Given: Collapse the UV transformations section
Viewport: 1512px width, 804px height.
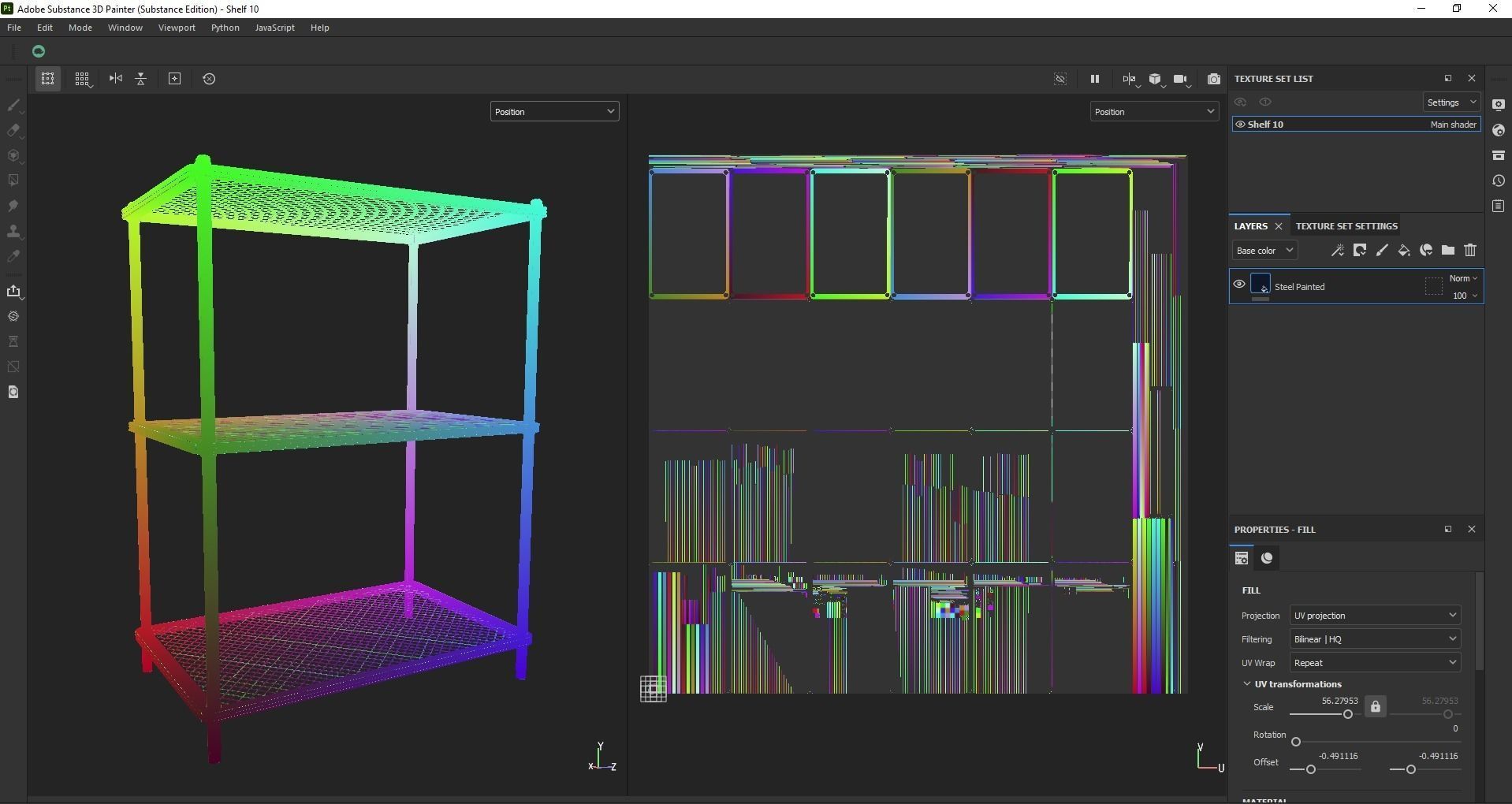Looking at the screenshot, I should pos(1247,684).
